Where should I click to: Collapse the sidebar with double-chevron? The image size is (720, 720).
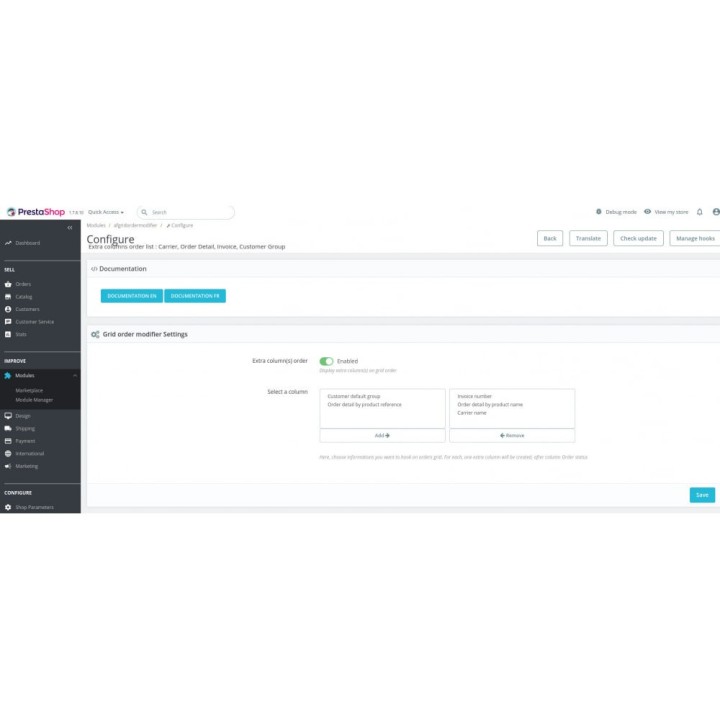[70, 228]
